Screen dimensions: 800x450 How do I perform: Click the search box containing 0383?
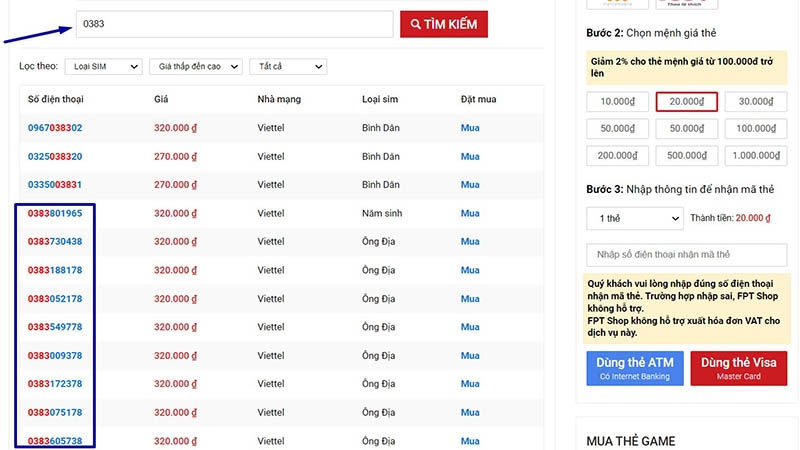pos(235,24)
